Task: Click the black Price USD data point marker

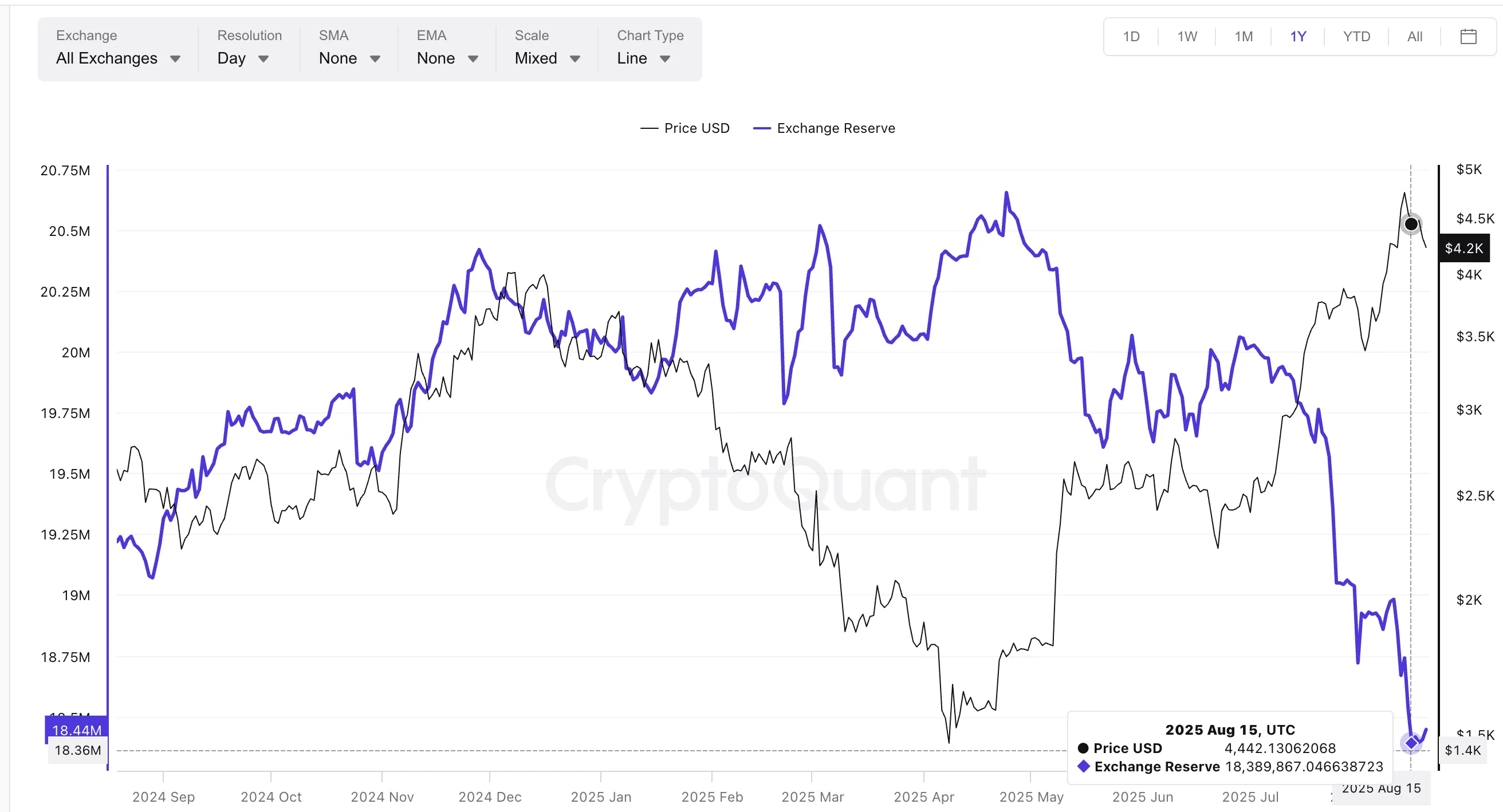Action: (1411, 224)
